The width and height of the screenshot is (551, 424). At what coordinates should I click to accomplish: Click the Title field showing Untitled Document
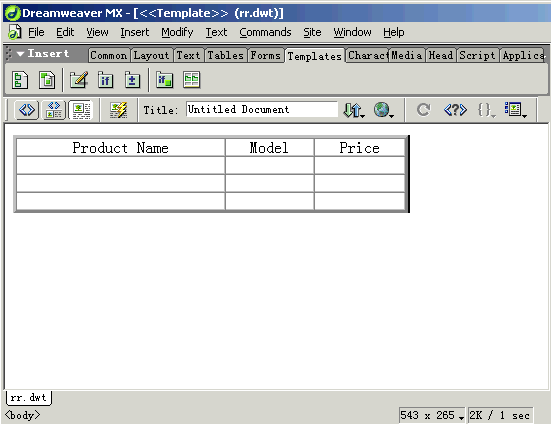[x=262, y=109]
